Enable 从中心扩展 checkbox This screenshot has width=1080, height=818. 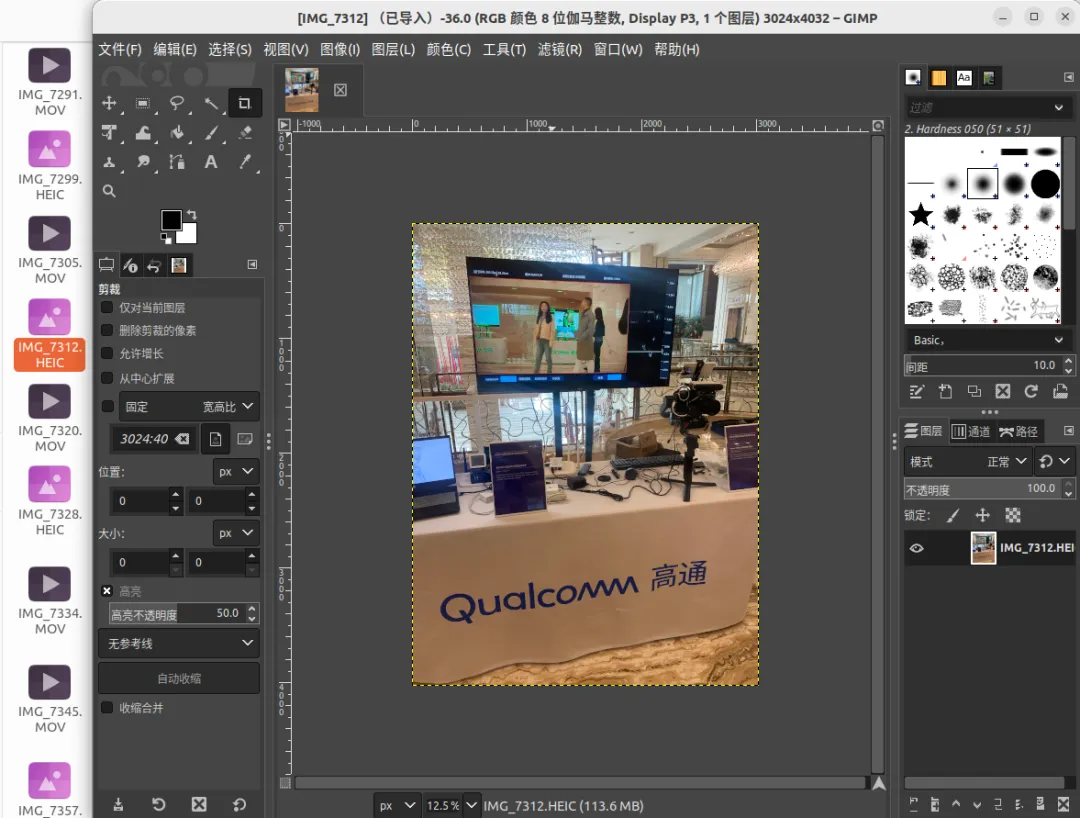(x=107, y=377)
